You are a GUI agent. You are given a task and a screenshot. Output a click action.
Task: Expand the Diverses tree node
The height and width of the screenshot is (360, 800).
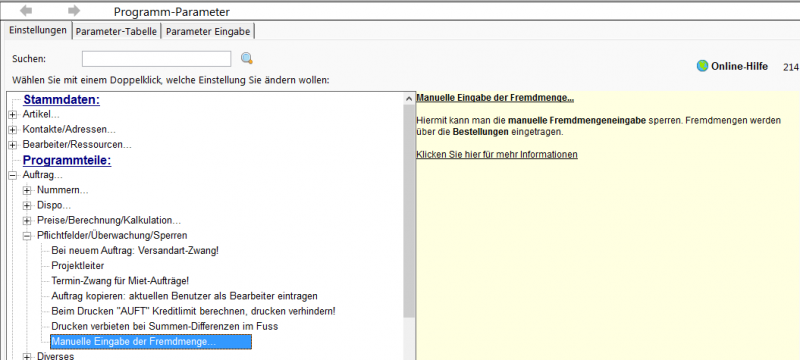27,356
